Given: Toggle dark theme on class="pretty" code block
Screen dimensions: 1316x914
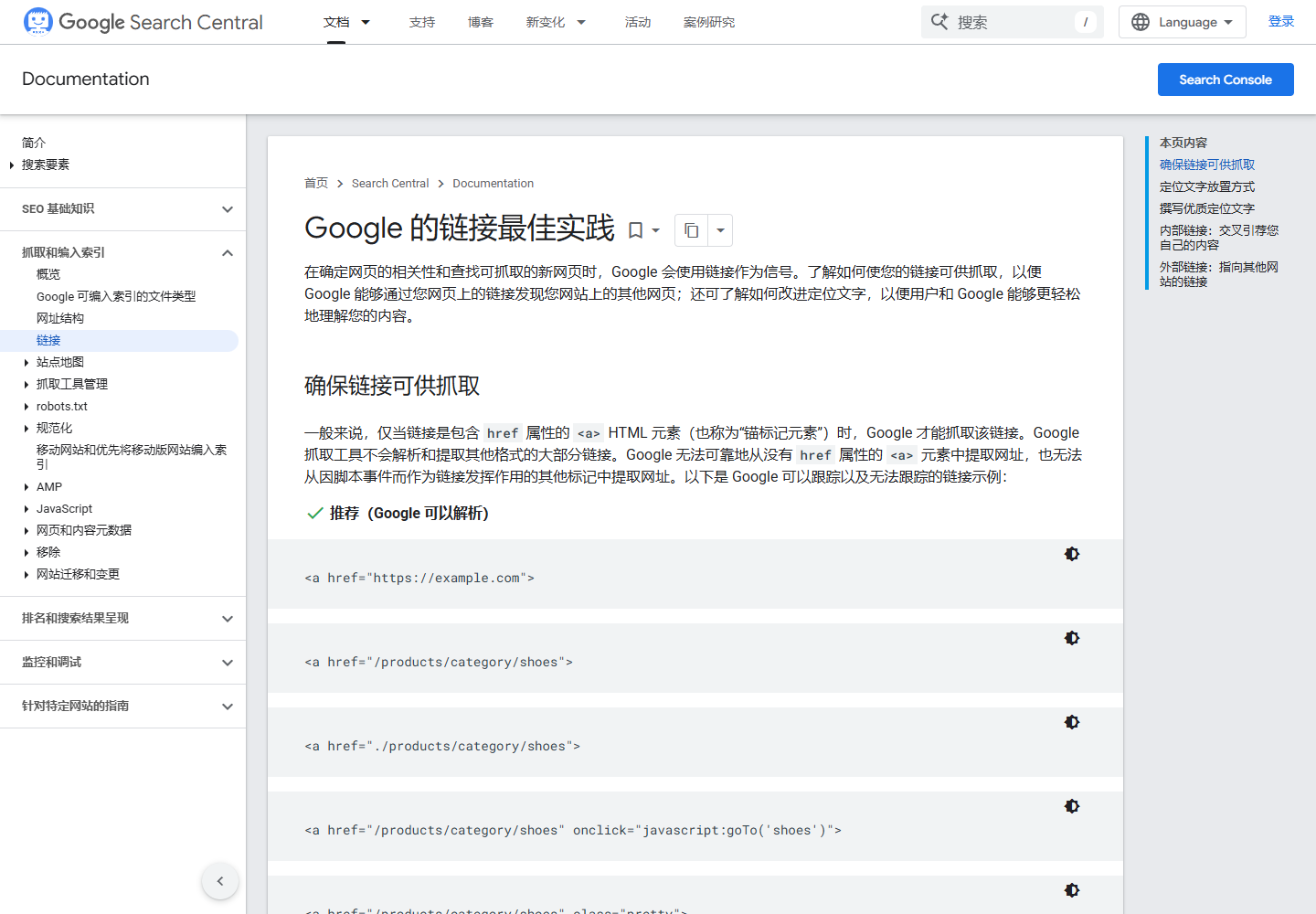Looking at the screenshot, I should pyautogui.click(x=1072, y=890).
